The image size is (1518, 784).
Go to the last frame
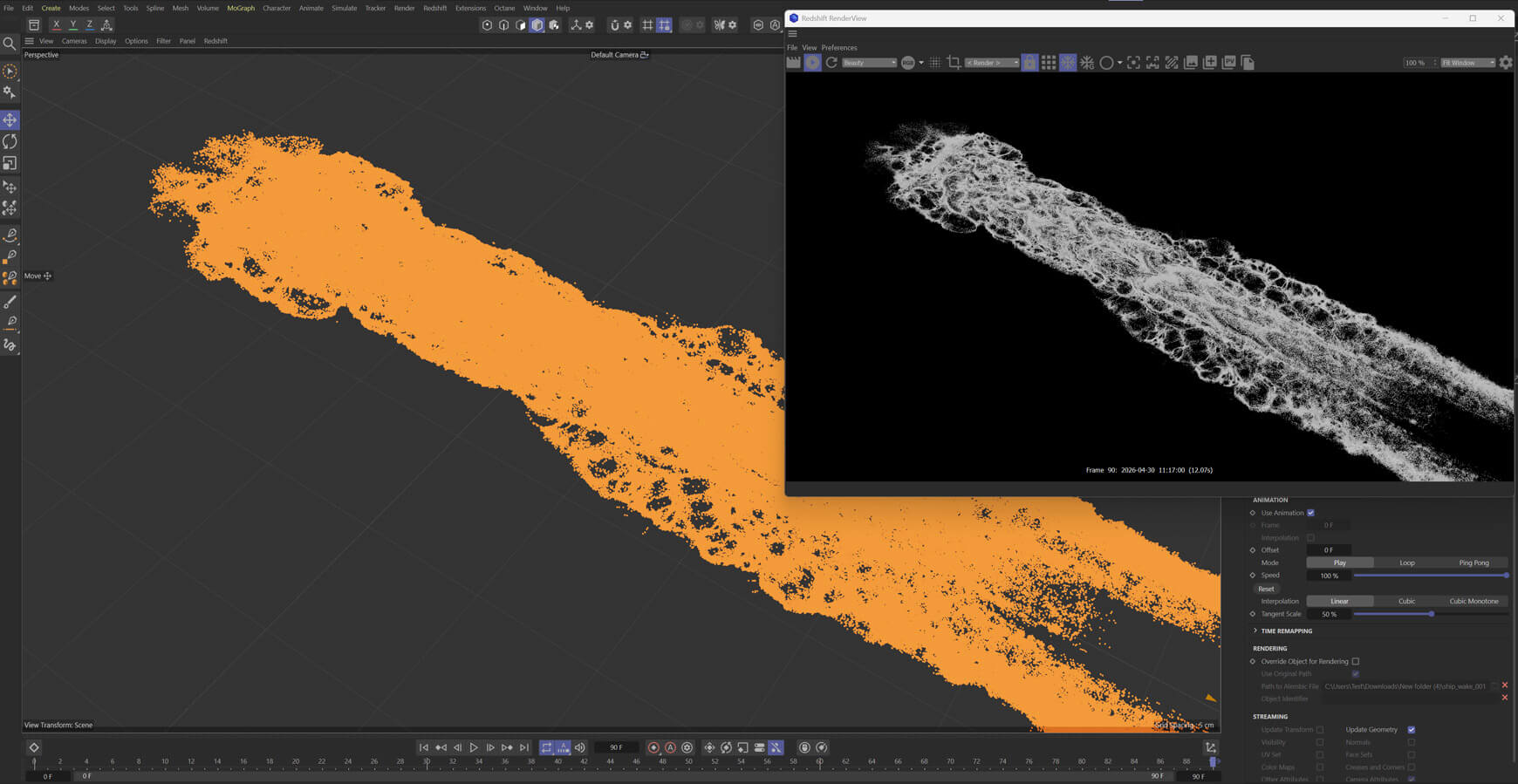pyautogui.click(x=524, y=747)
